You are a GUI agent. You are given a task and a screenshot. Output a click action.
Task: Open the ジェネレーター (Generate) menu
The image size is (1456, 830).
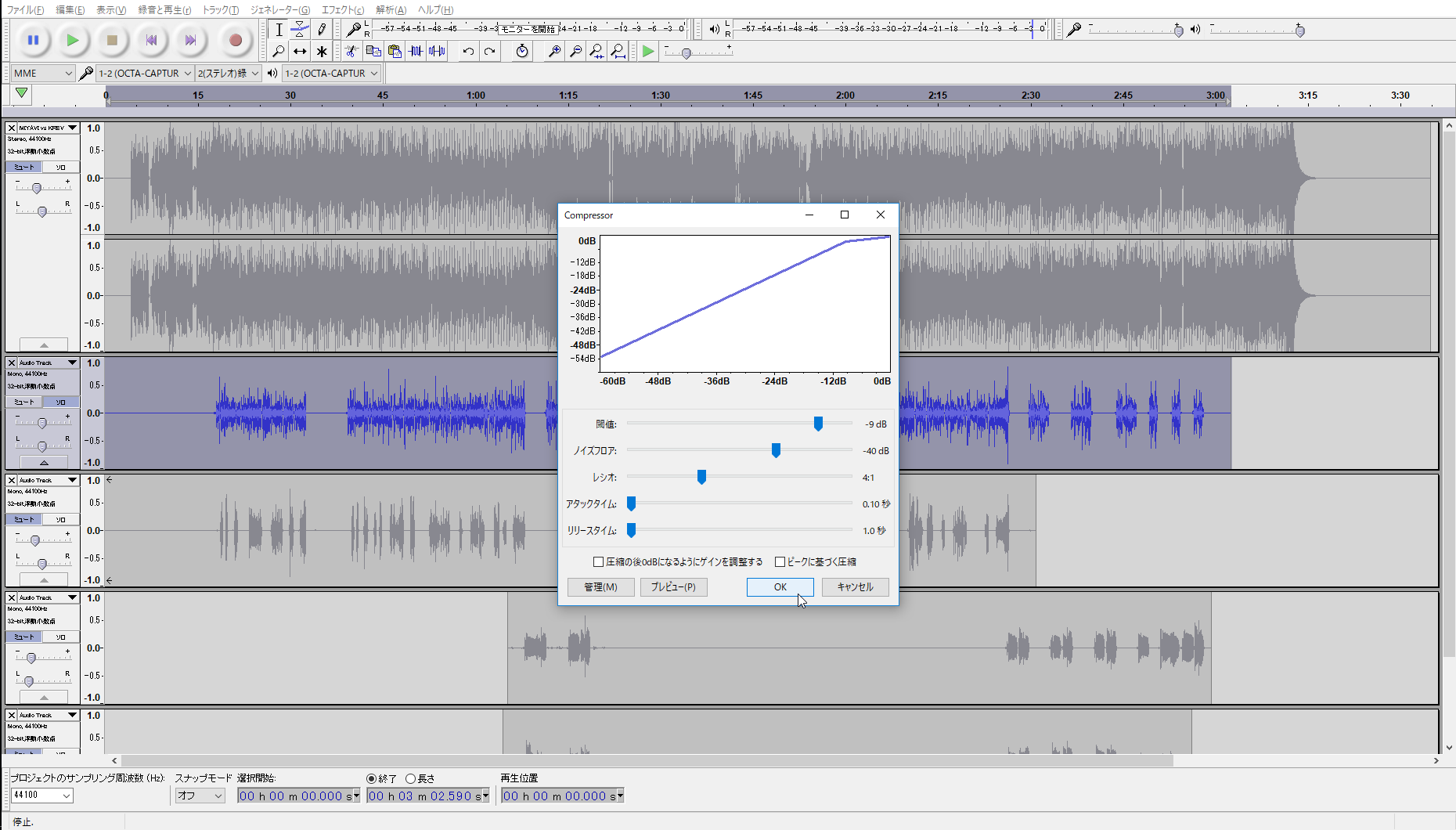[x=279, y=9]
